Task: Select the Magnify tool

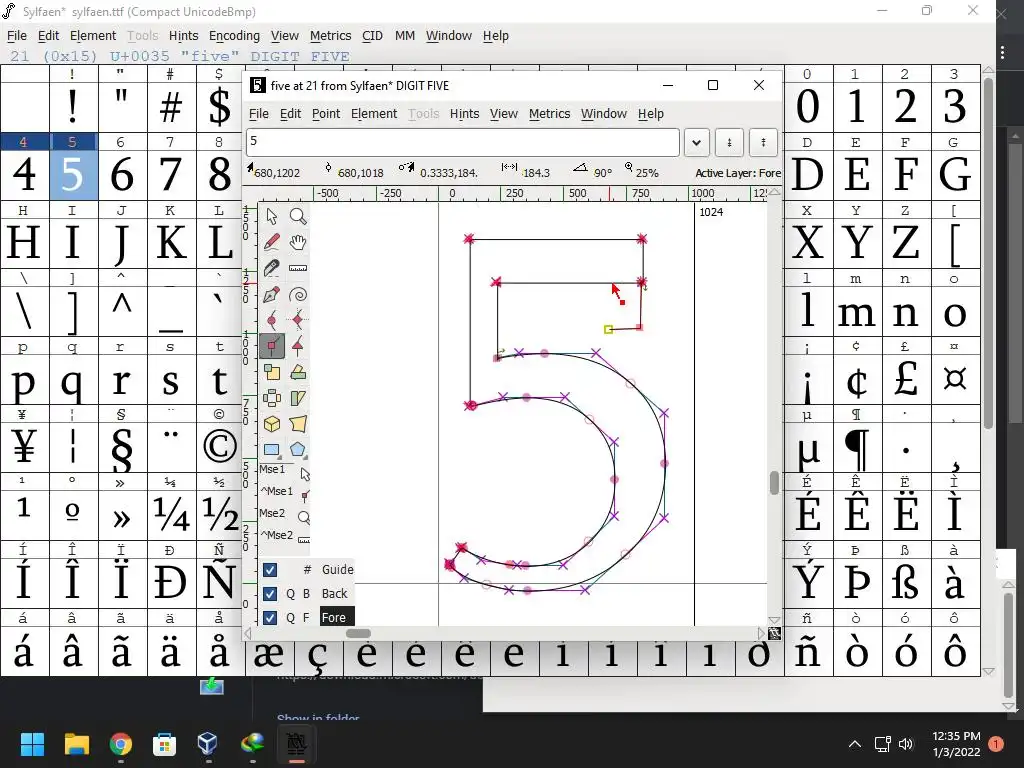Action: (298, 216)
